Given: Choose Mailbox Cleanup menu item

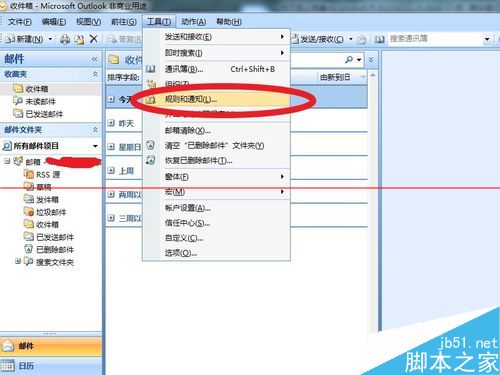Looking at the screenshot, I should tap(217, 130).
